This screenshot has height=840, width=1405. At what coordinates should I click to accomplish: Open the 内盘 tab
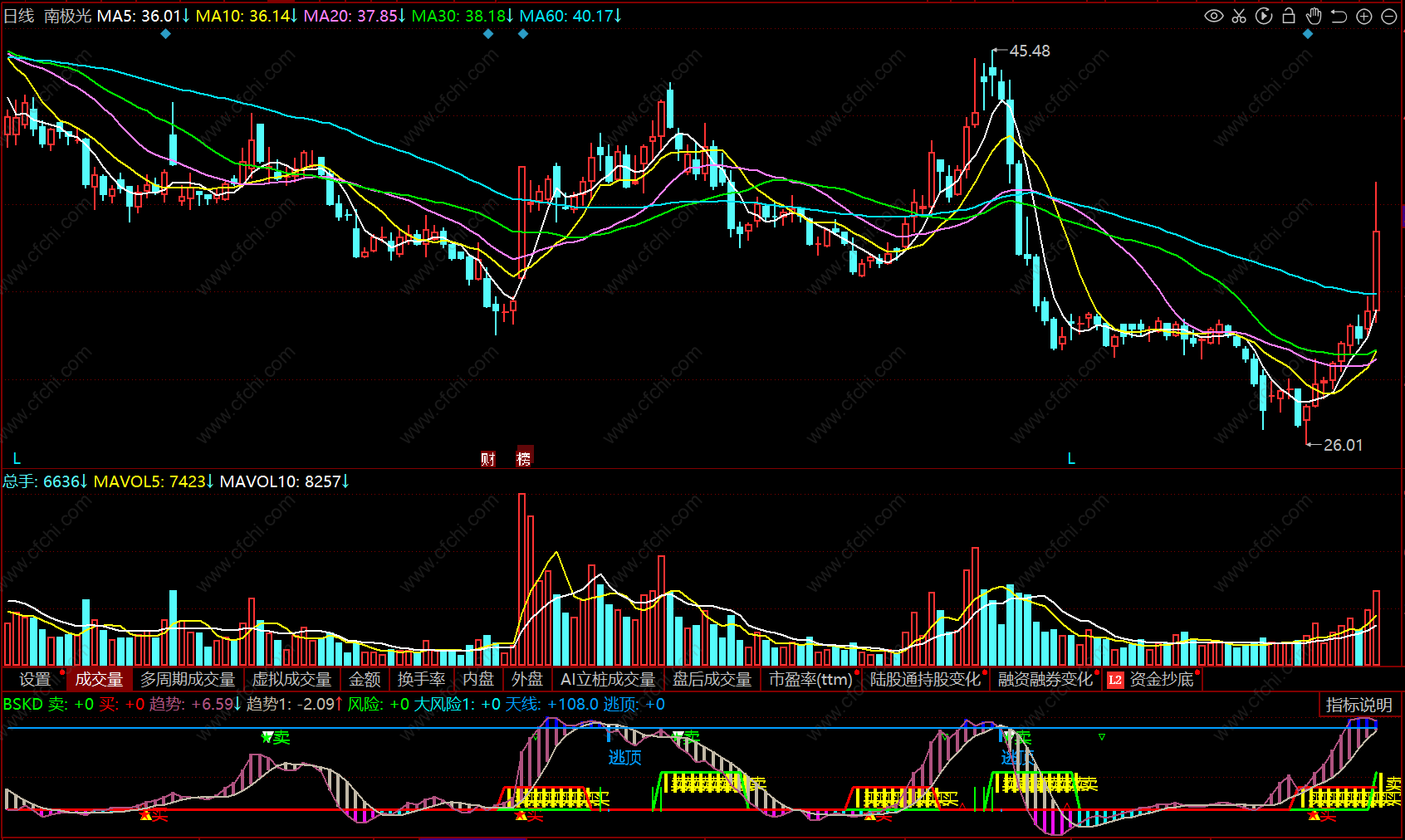(x=478, y=679)
